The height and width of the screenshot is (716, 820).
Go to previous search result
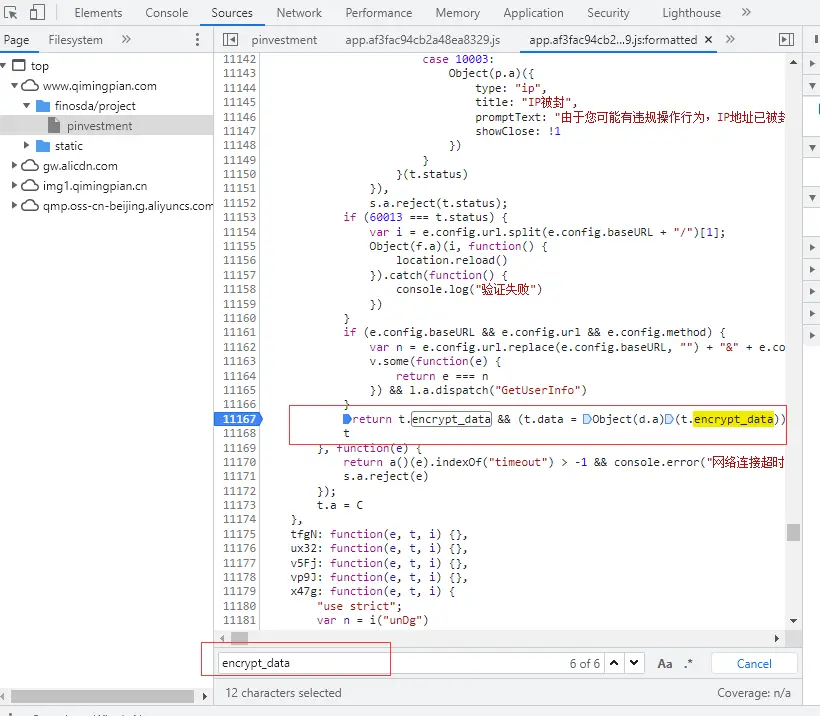pyautogui.click(x=614, y=663)
